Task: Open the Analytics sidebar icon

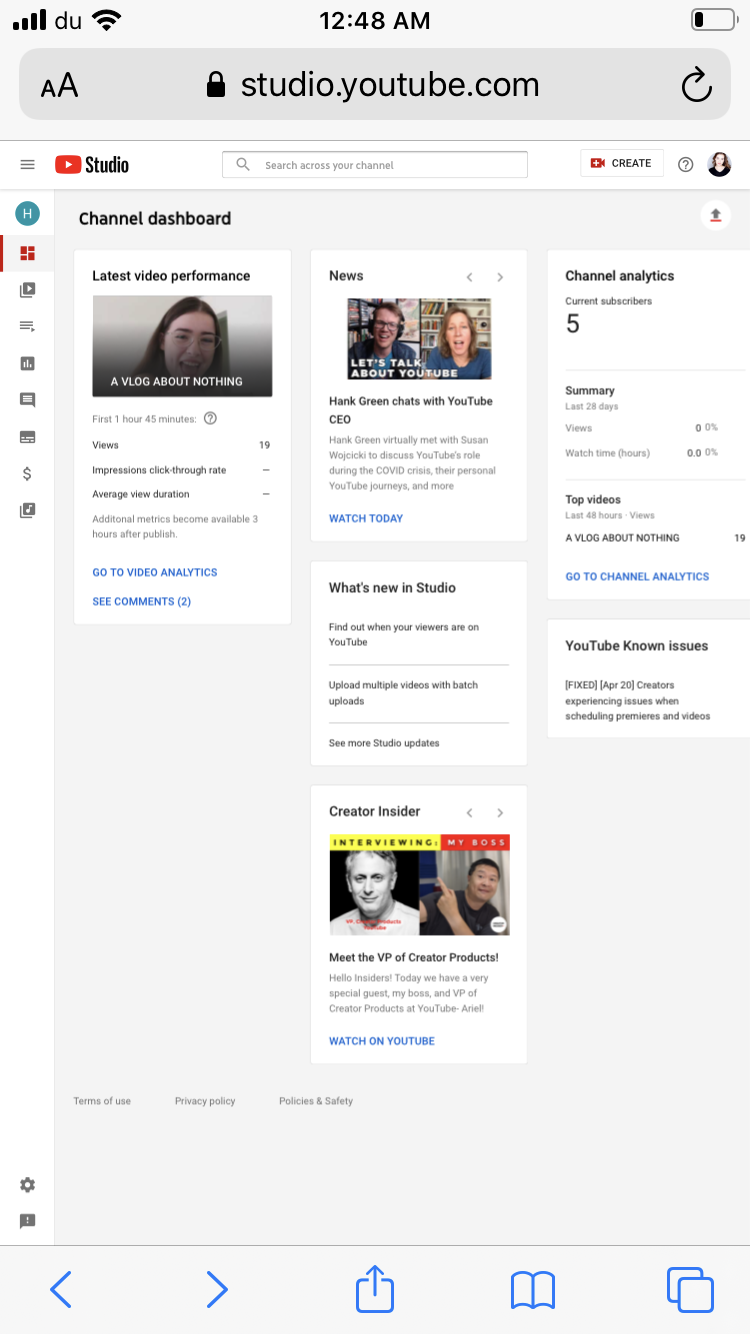Action: (27, 363)
